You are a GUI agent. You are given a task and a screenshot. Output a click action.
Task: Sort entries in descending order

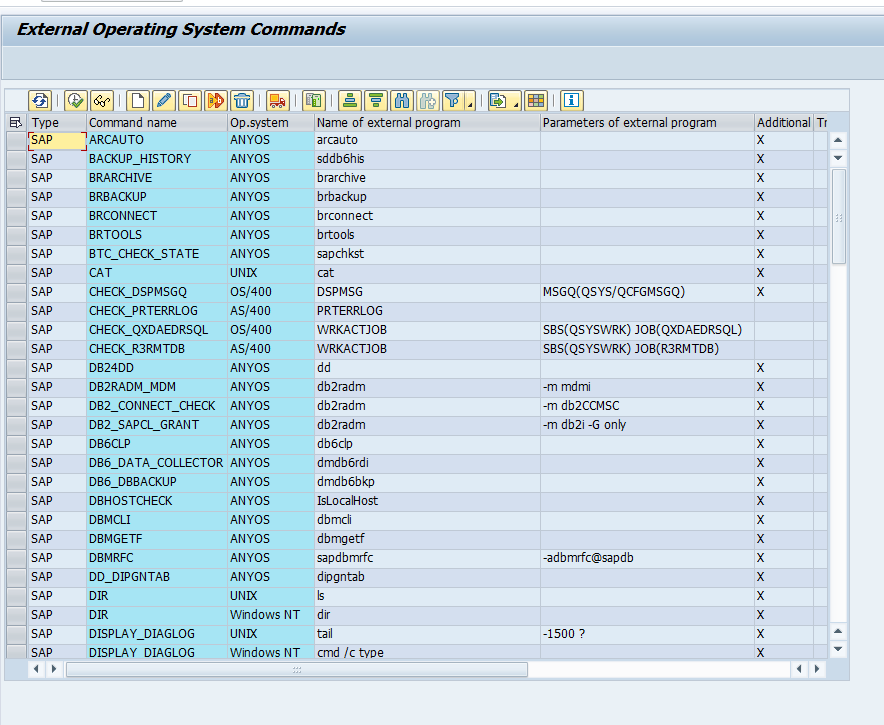[x=374, y=100]
